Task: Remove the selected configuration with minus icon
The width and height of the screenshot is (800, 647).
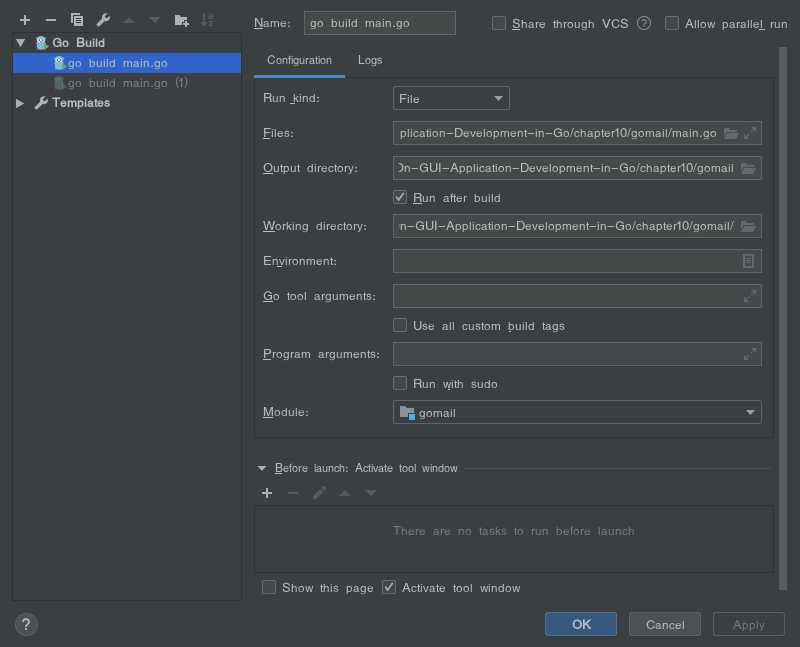Action: pos(51,20)
